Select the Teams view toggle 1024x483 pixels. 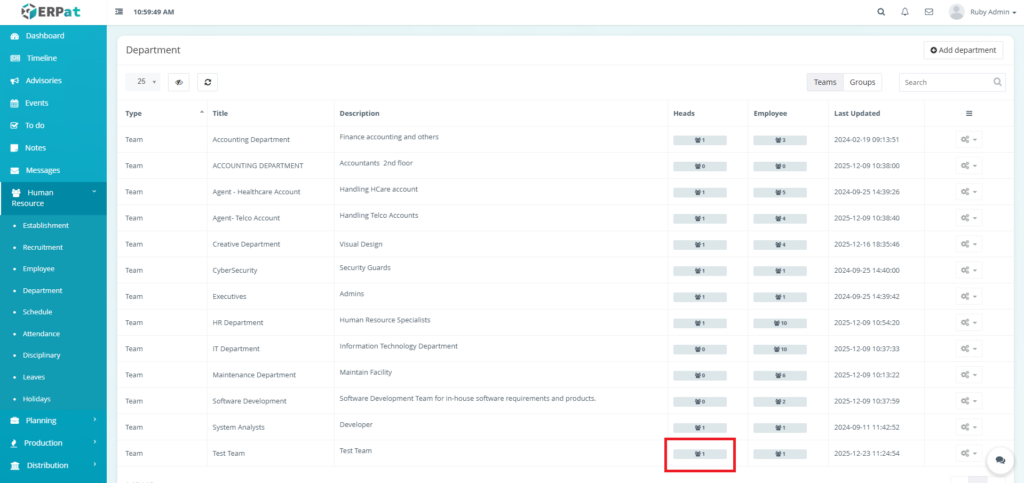[x=825, y=82]
